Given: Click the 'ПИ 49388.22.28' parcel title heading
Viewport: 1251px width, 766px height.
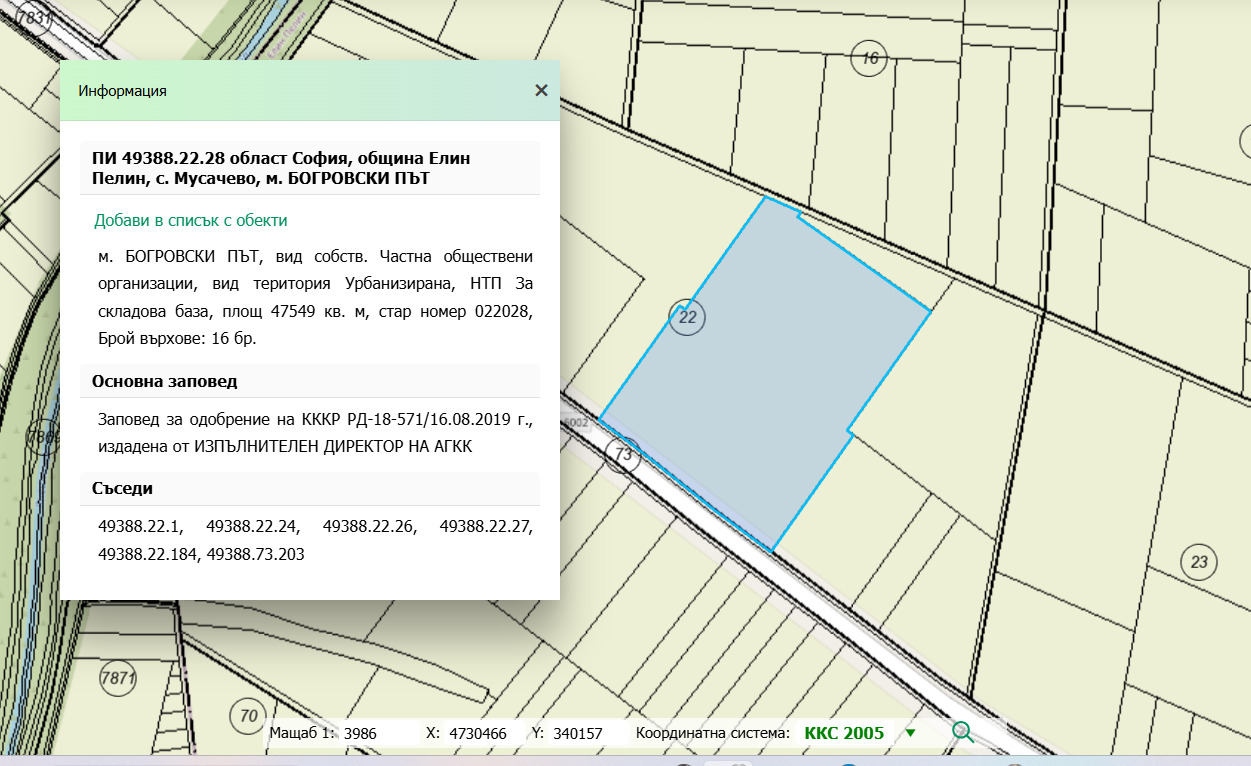Looking at the screenshot, I should [280, 168].
